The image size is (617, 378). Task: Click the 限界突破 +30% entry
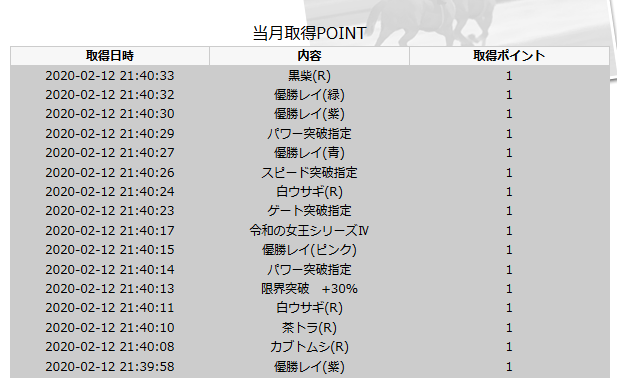tap(309, 289)
